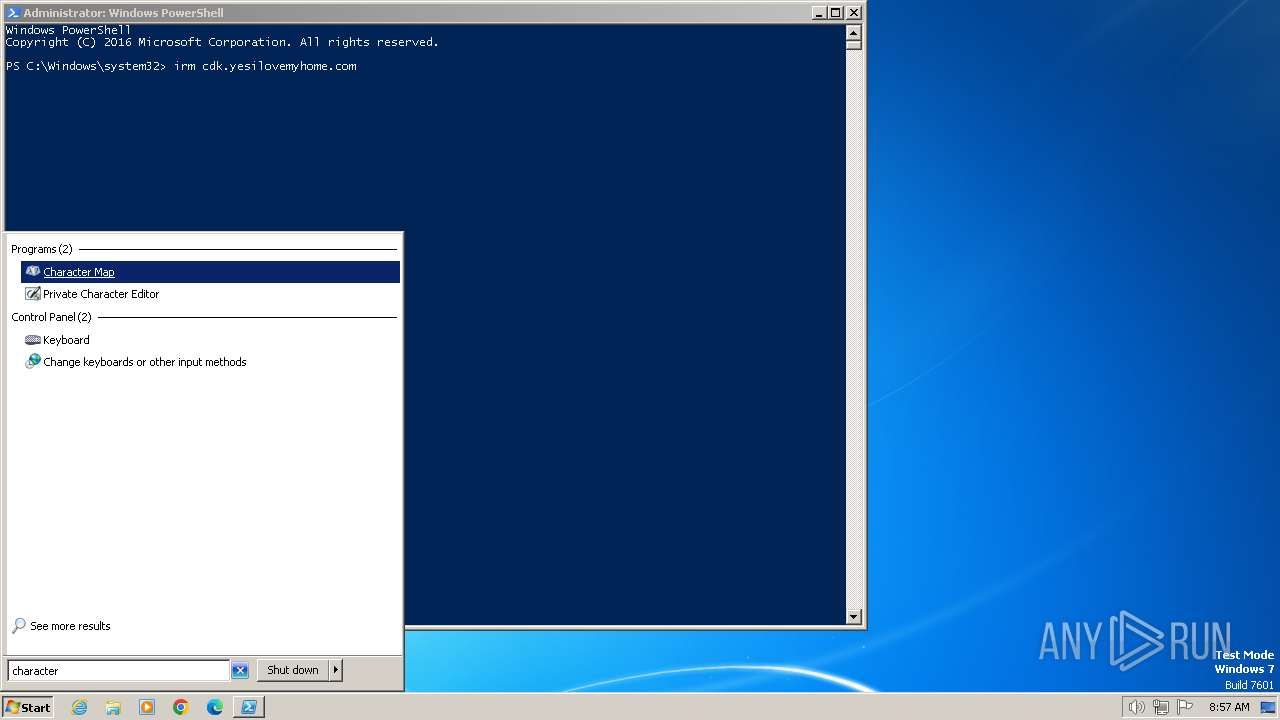Click the 'Programs (2)' results header
The width and height of the screenshot is (1280, 720).
point(42,249)
